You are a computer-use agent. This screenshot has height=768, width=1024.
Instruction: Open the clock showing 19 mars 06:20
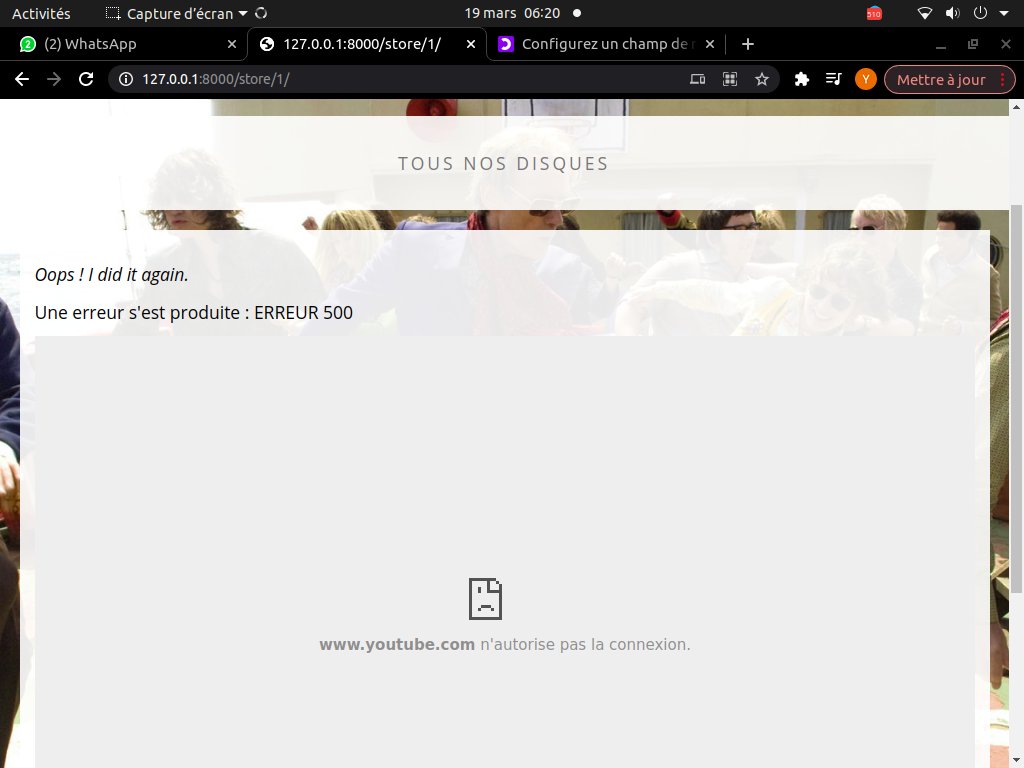click(512, 13)
